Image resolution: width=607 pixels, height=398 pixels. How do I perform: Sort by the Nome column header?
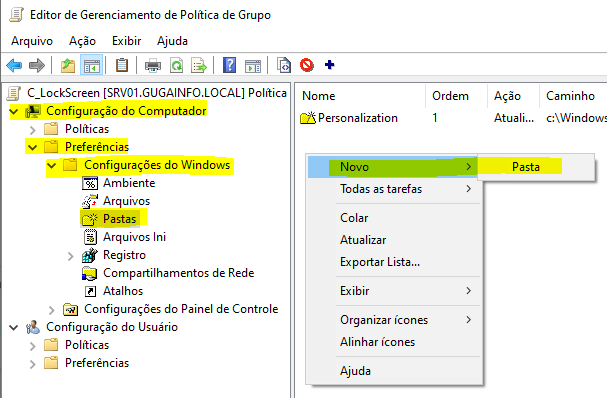tap(361, 96)
